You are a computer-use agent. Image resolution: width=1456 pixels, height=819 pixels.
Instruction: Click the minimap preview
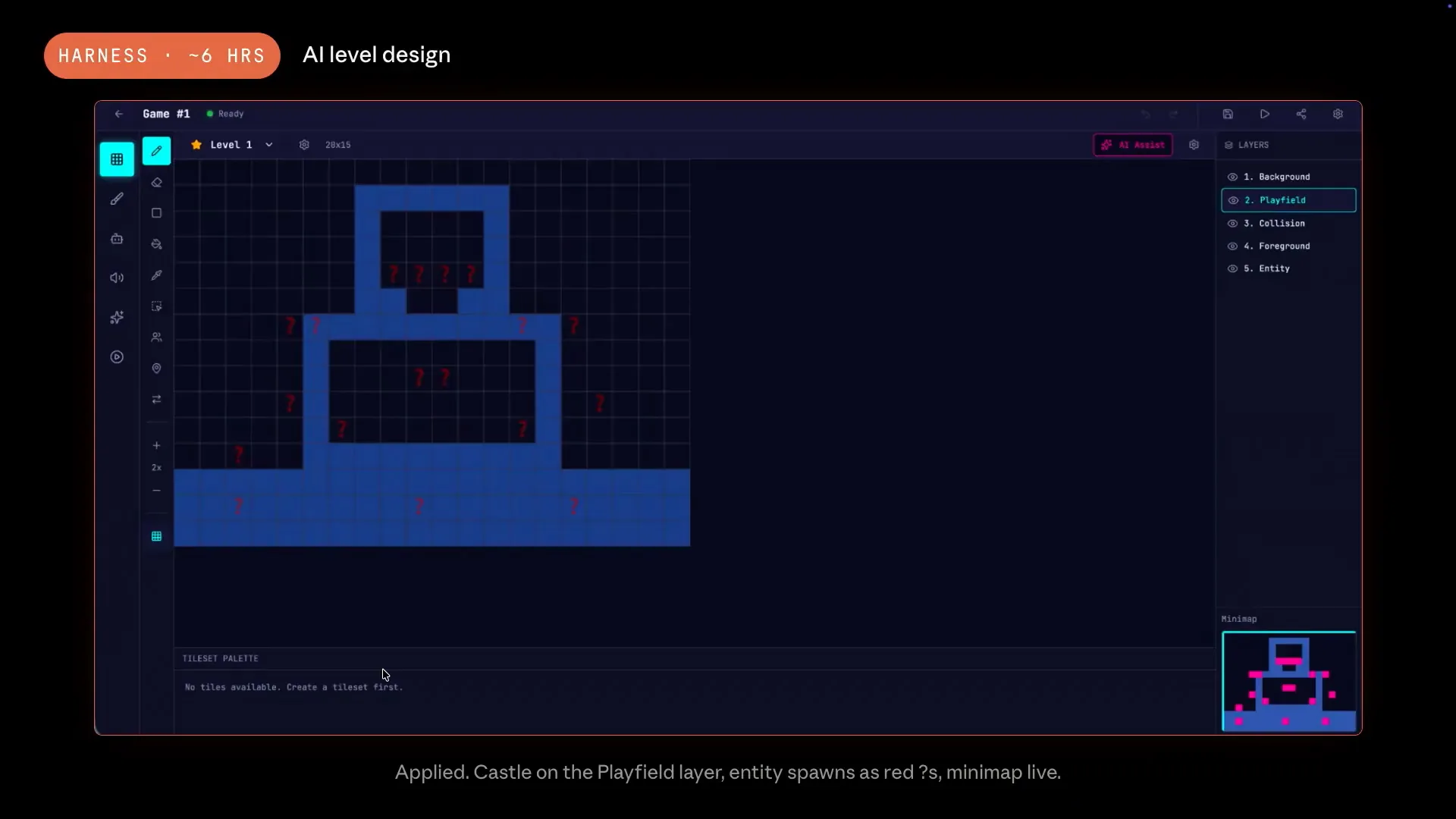pyautogui.click(x=1288, y=681)
